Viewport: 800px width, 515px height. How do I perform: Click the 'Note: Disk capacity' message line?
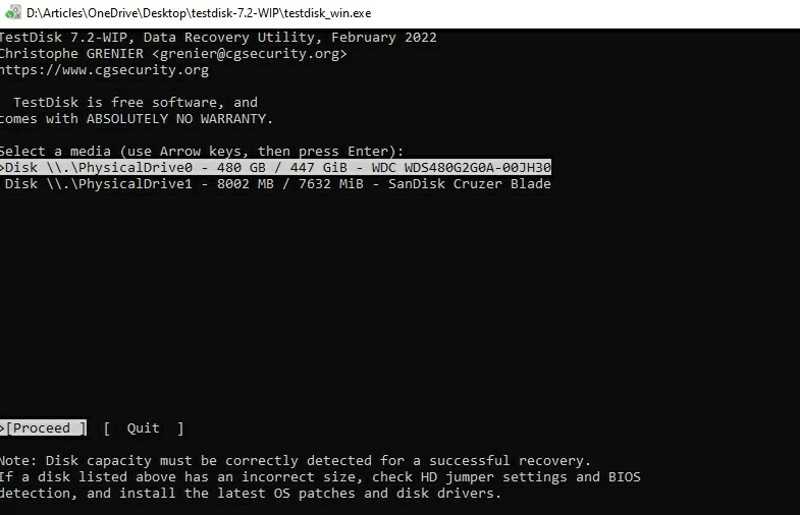click(295, 460)
